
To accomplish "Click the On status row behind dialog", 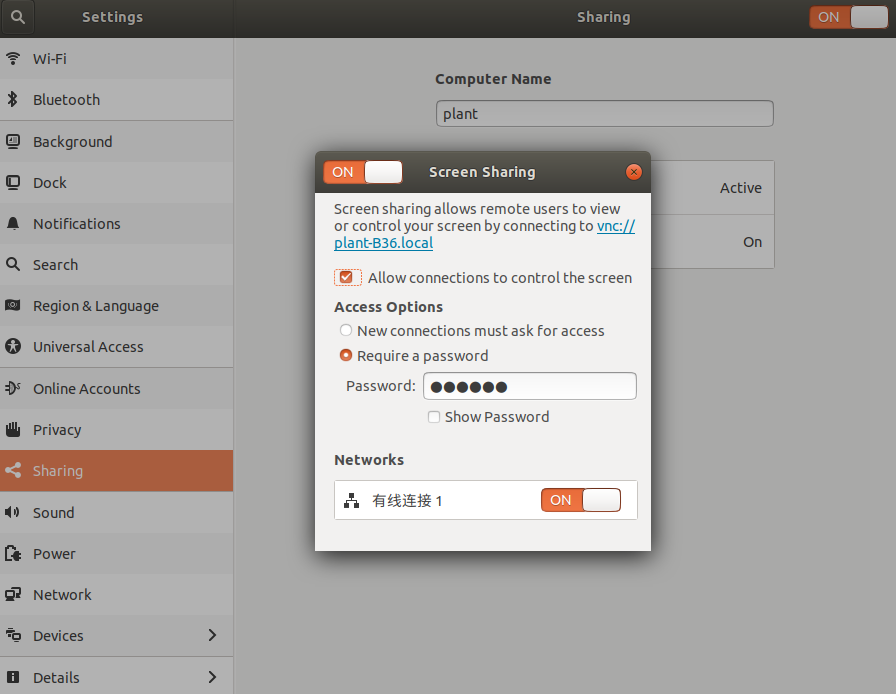I will [713, 242].
